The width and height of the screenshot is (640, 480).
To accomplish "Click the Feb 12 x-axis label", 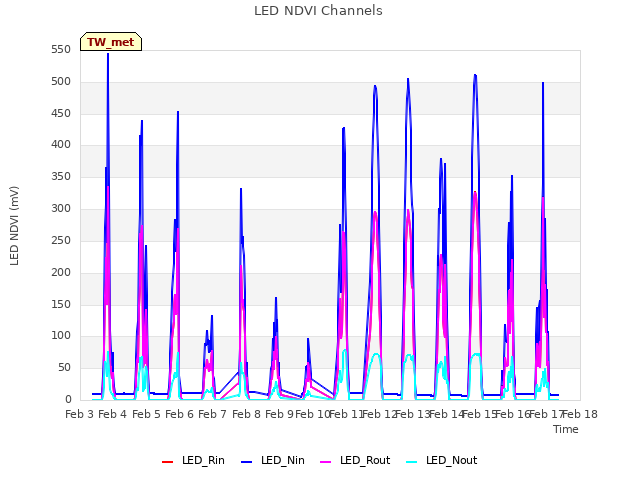I will tap(379, 414).
